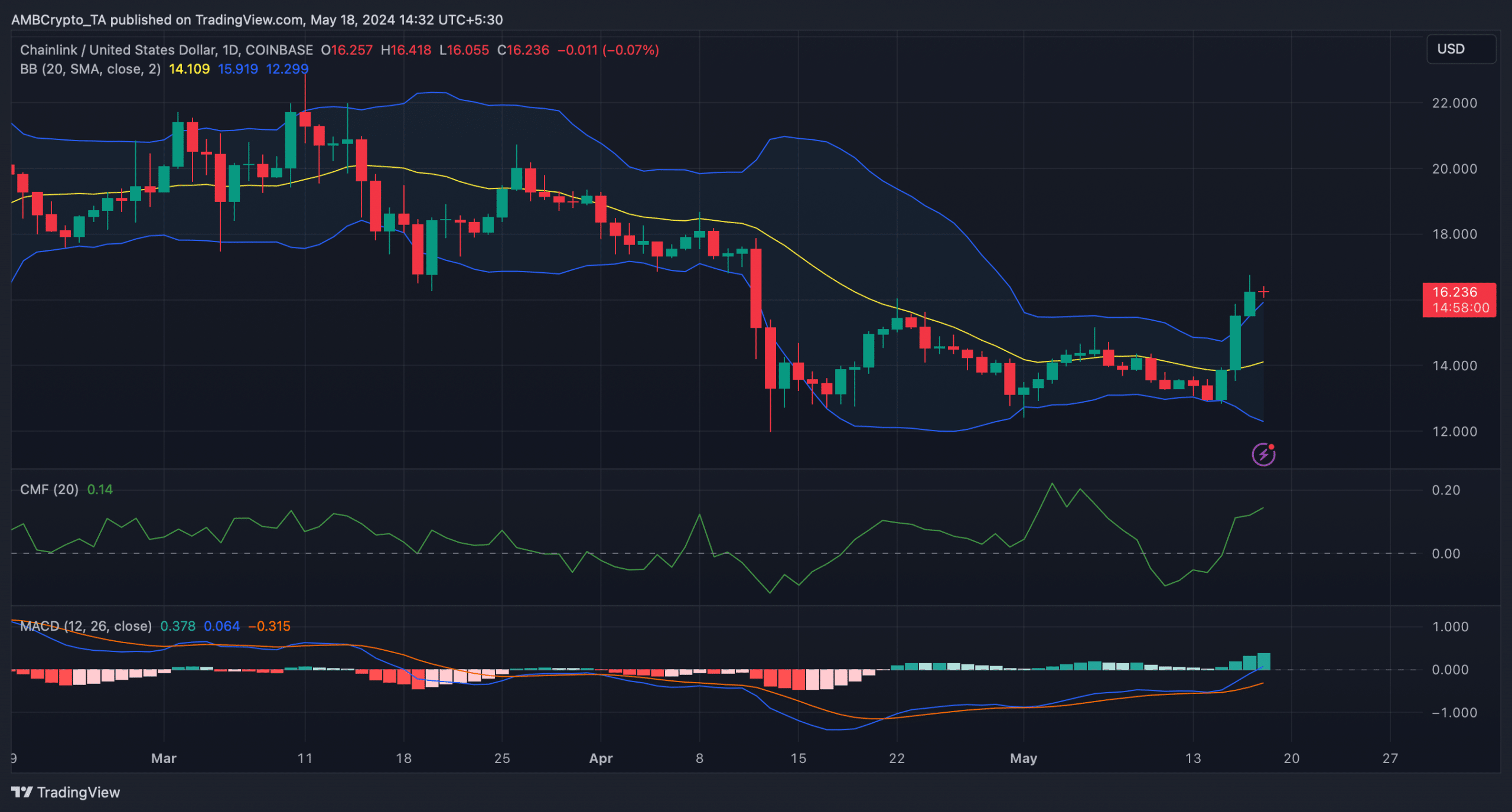Screen dimensions: 1512x812
Task: Click the May label on time axis
Action: 1023,758
